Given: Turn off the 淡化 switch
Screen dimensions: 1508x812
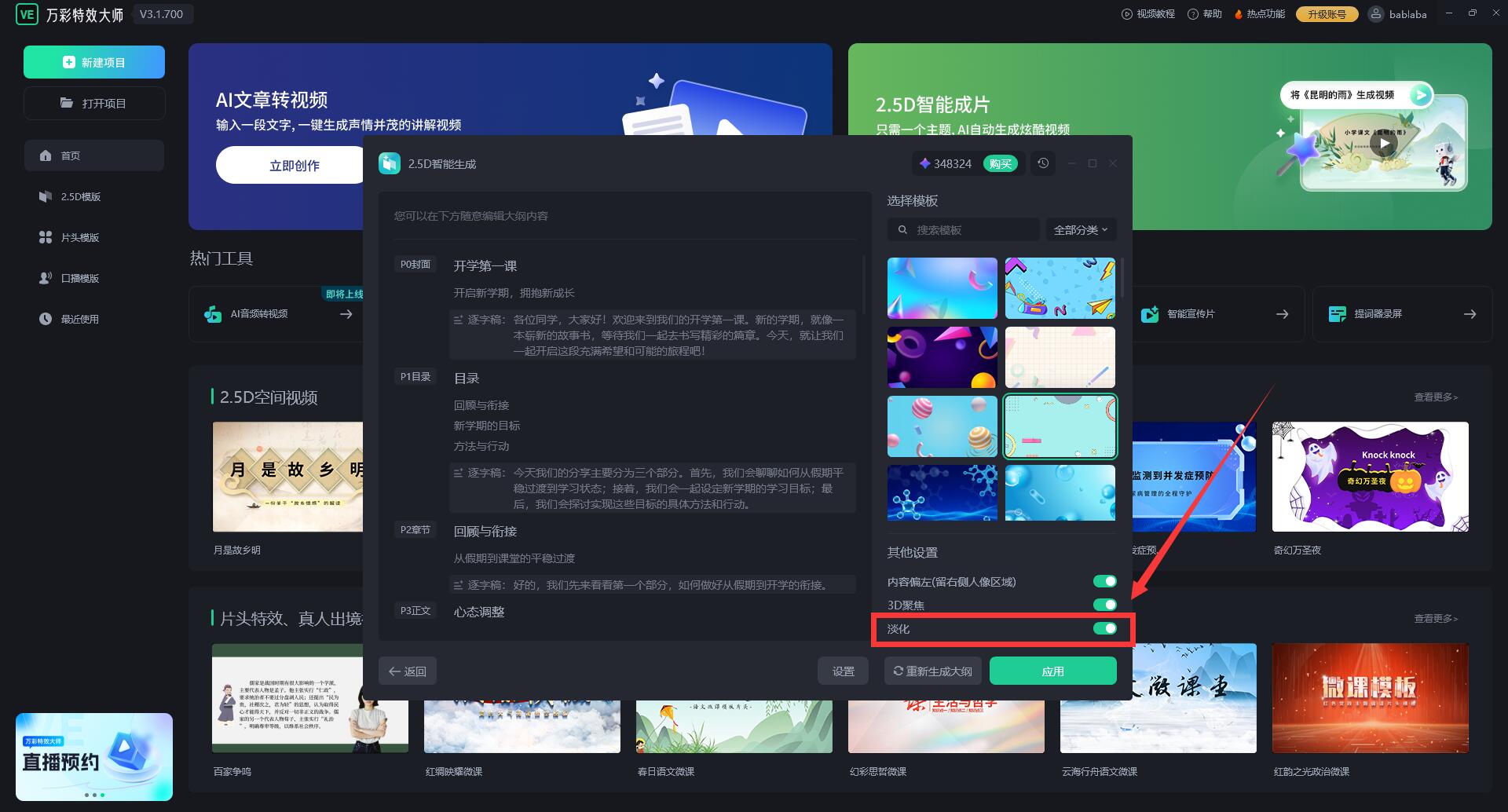Looking at the screenshot, I should 1104,628.
